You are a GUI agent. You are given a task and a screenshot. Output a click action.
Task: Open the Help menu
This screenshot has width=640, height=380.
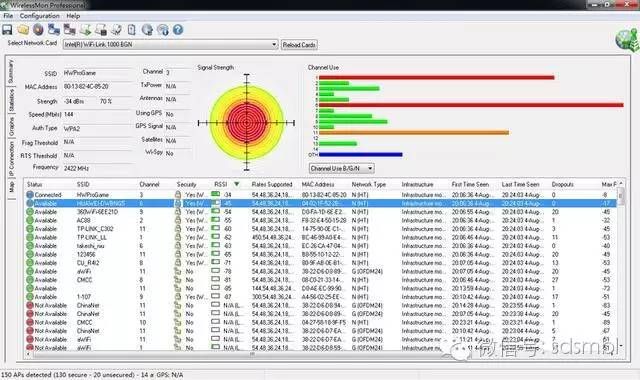(73, 16)
